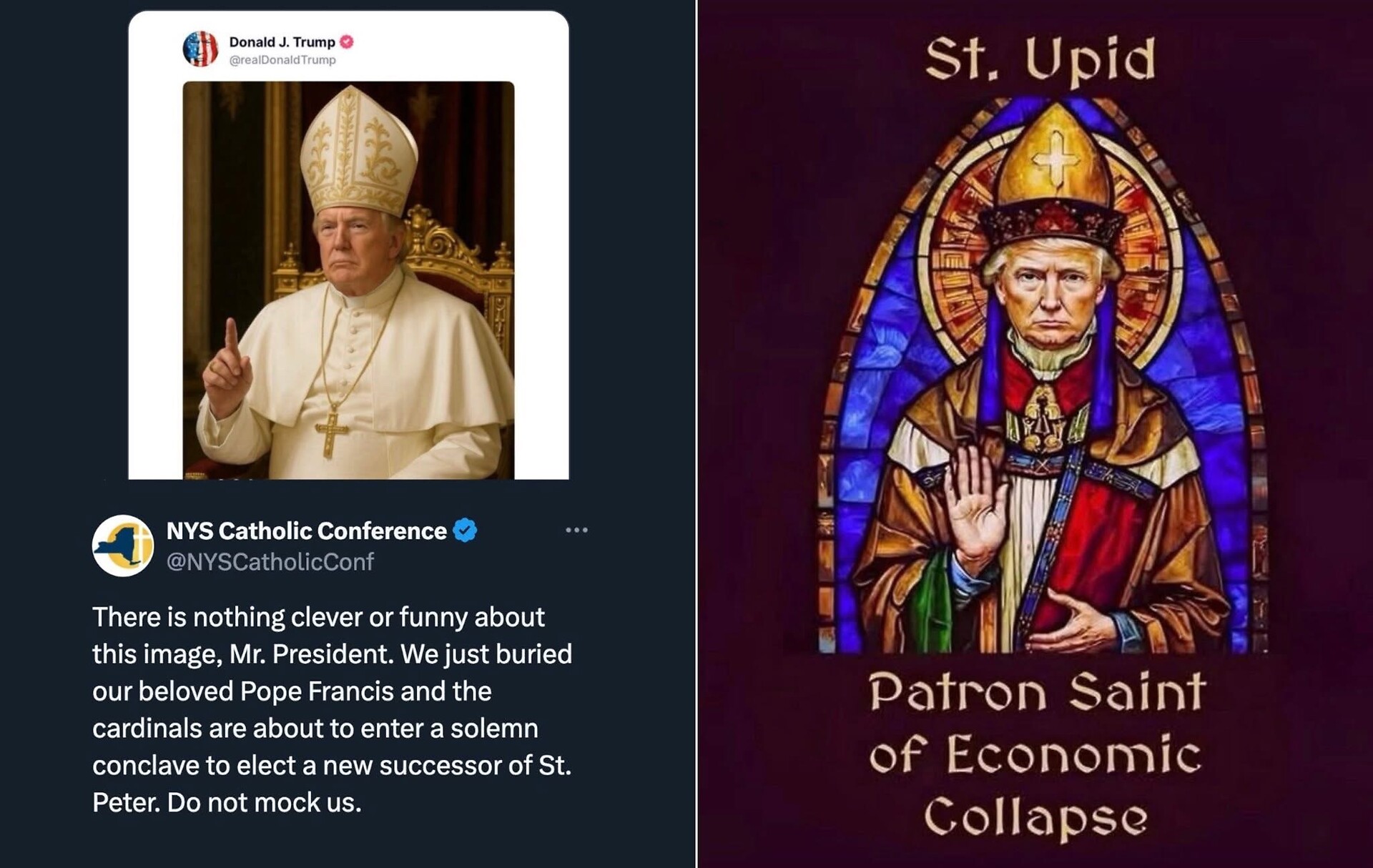Open the @realDonaldTrump handle link
Screen dimensions: 1373x868
(282, 60)
